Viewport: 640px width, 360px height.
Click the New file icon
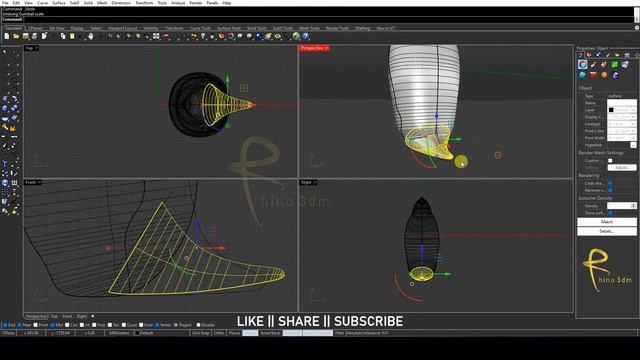tap(7, 36)
